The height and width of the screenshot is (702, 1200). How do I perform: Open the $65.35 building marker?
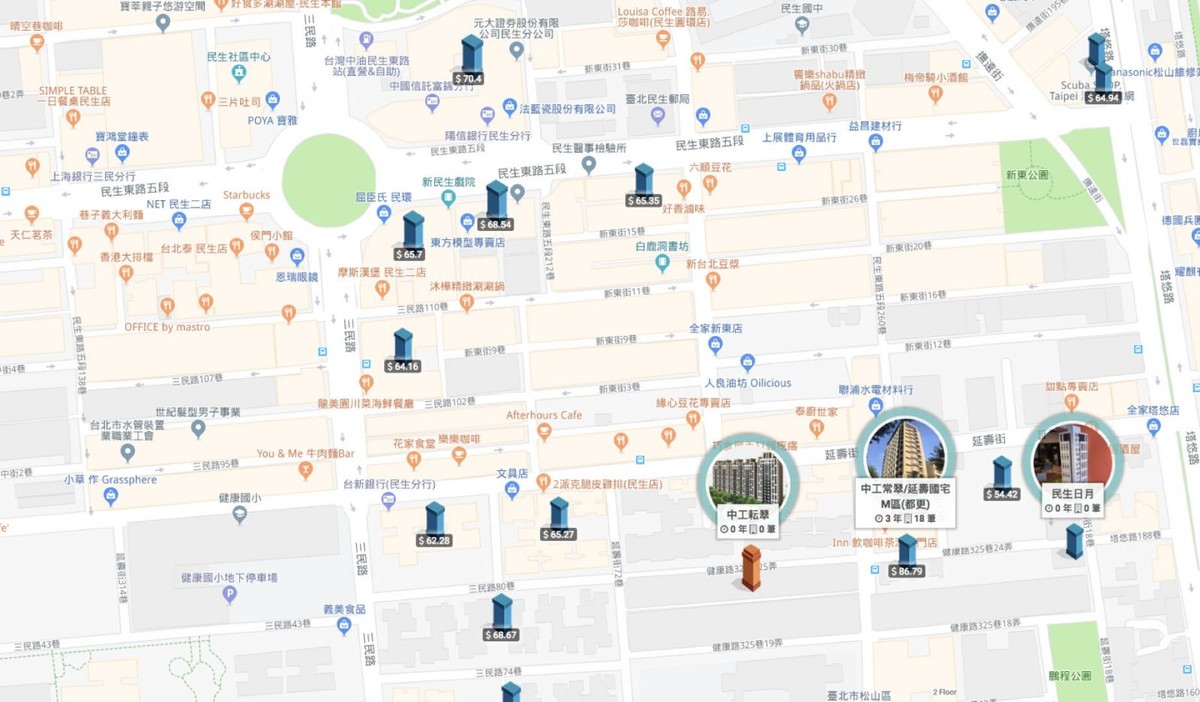coord(644,186)
